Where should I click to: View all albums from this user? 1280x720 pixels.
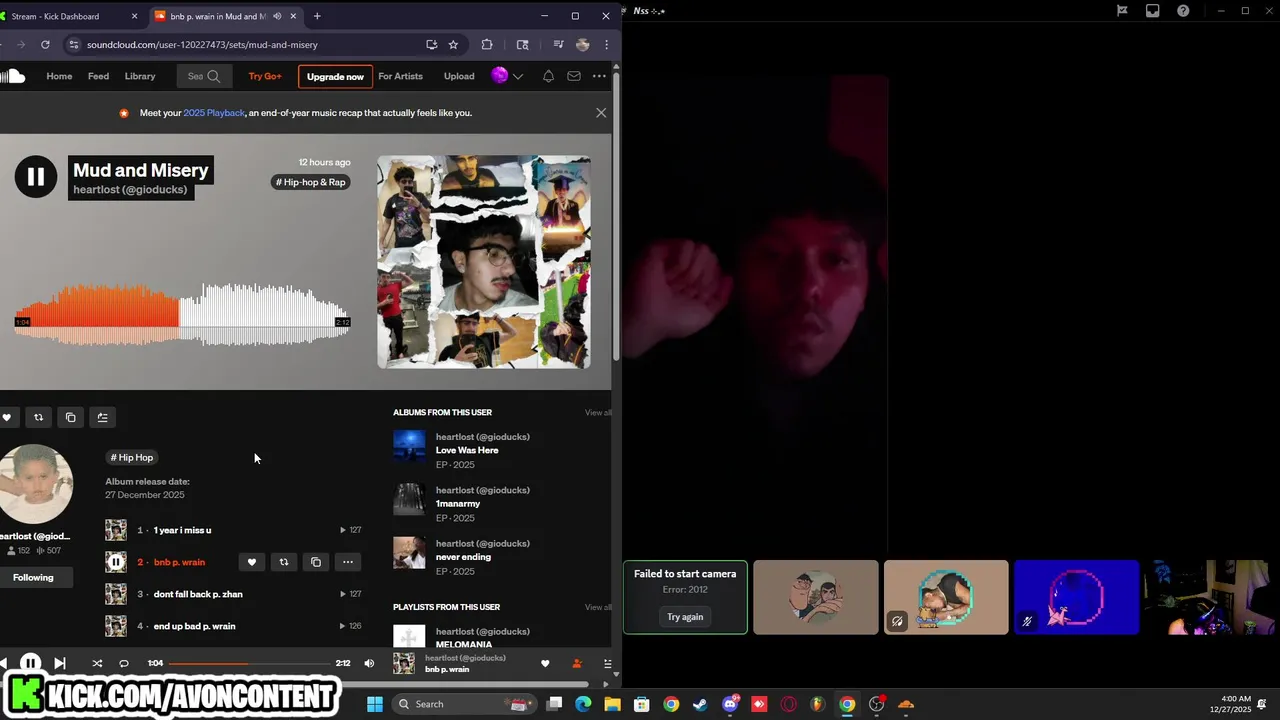pos(598,412)
